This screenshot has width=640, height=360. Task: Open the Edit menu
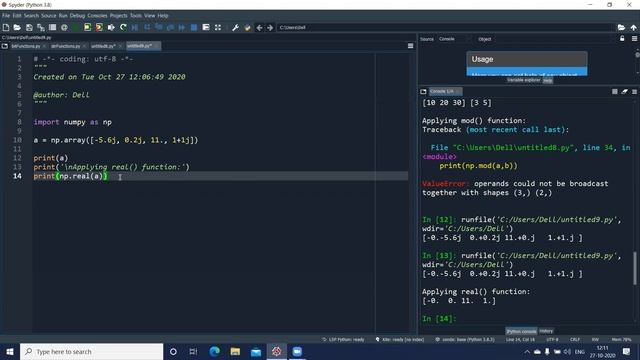(x=17, y=16)
